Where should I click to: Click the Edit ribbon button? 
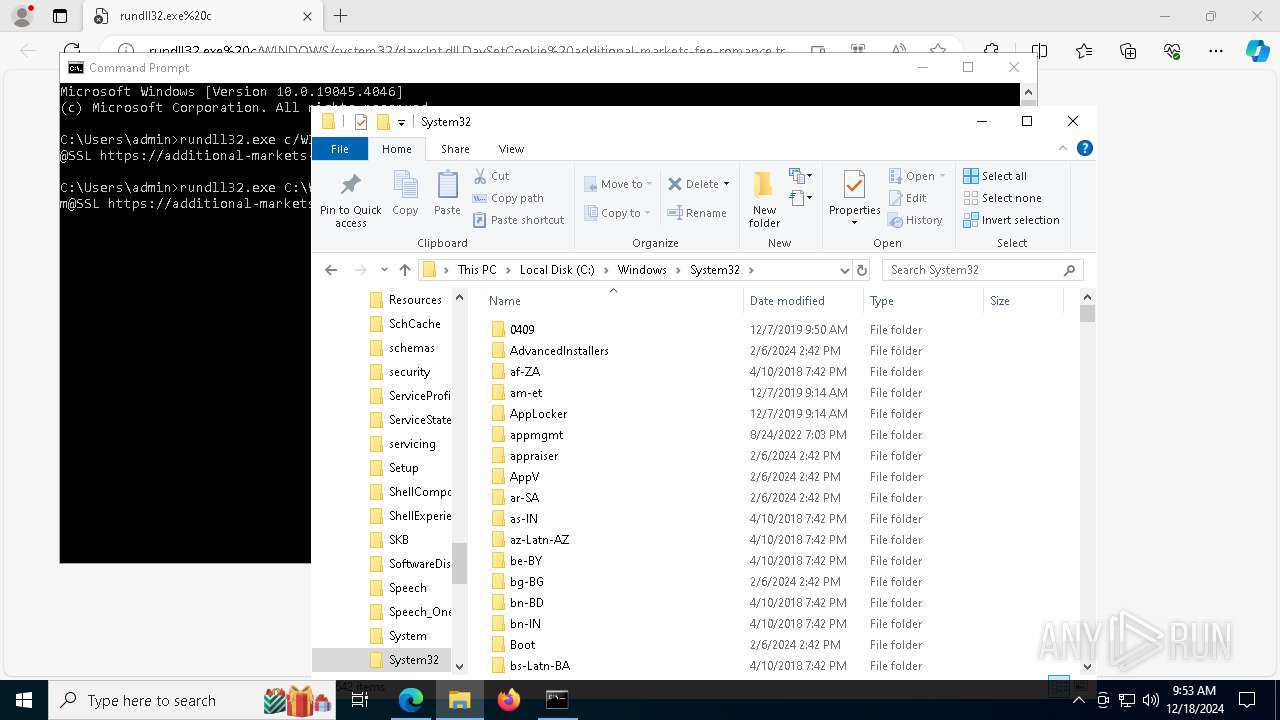point(908,198)
